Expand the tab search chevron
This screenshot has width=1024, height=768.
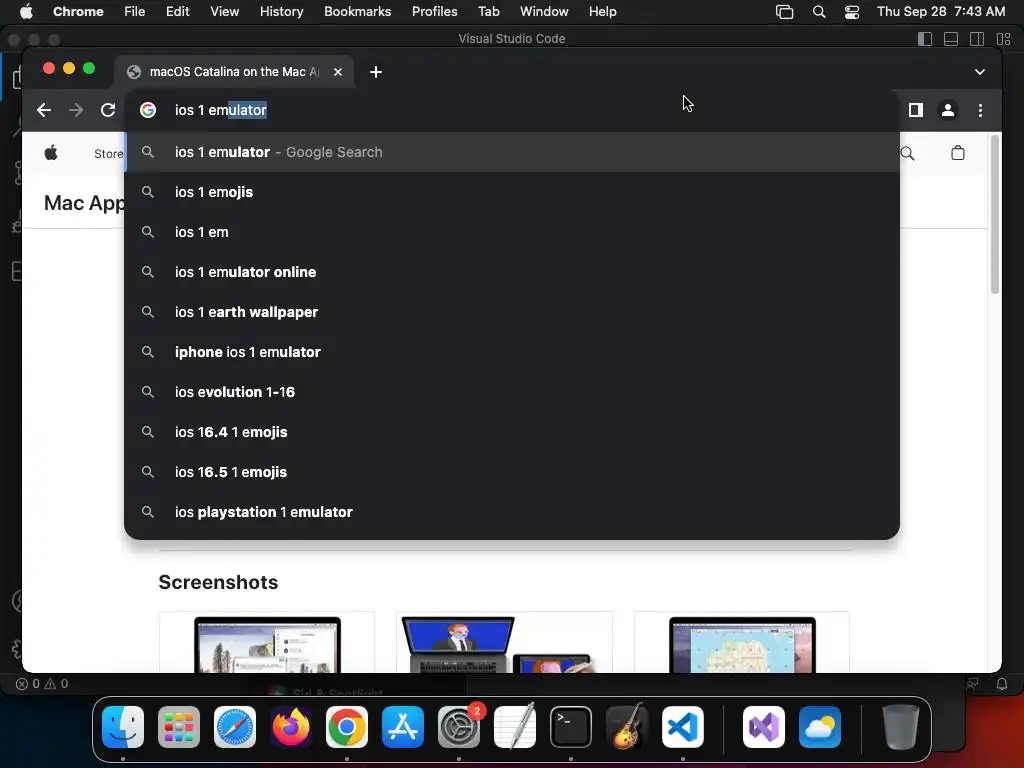pos(980,72)
